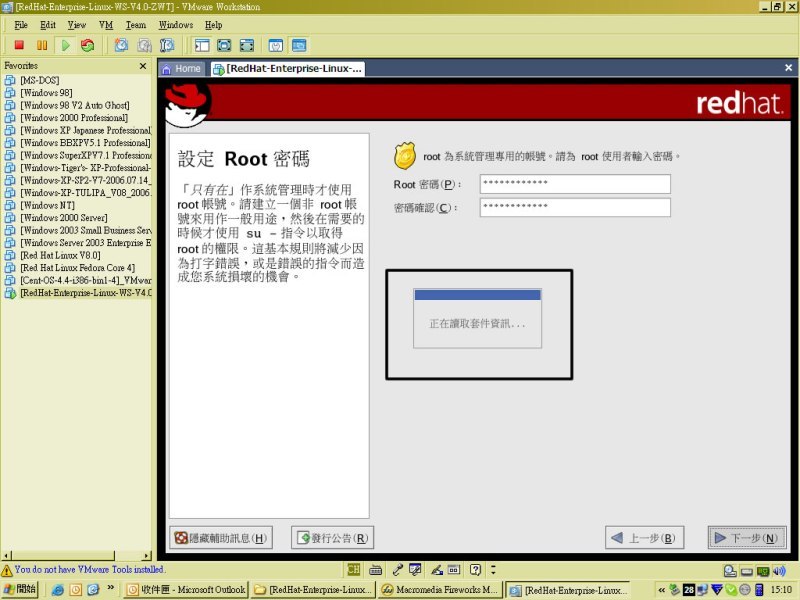This screenshot has width=800, height=600.
Task: Click the 上一步 (B) back button
Action: point(644,538)
